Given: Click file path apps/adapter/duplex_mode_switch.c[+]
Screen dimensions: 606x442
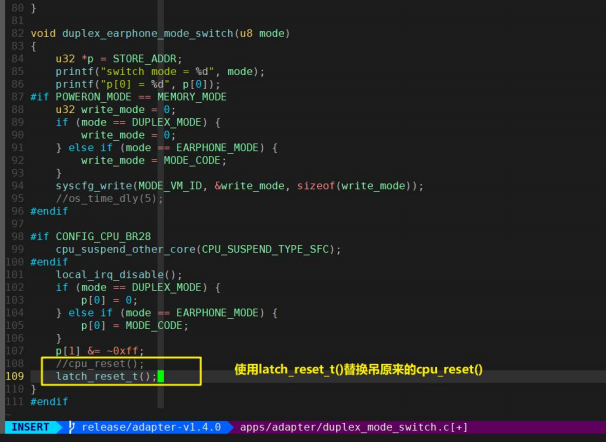Looking at the screenshot, I should (x=354, y=427).
